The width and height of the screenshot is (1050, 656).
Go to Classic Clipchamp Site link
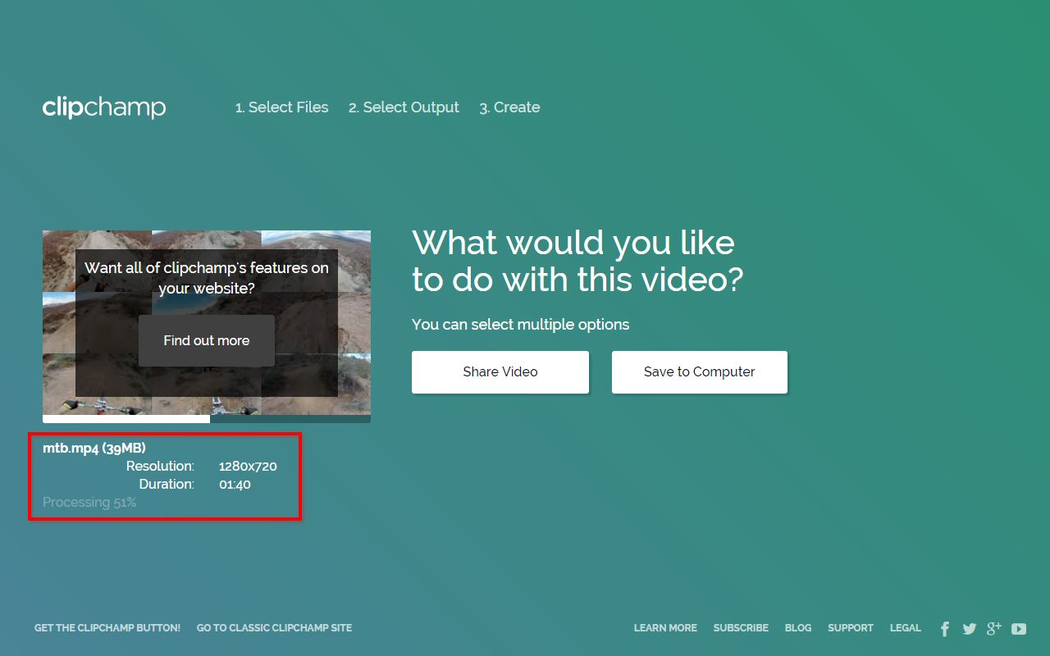coord(274,628)
